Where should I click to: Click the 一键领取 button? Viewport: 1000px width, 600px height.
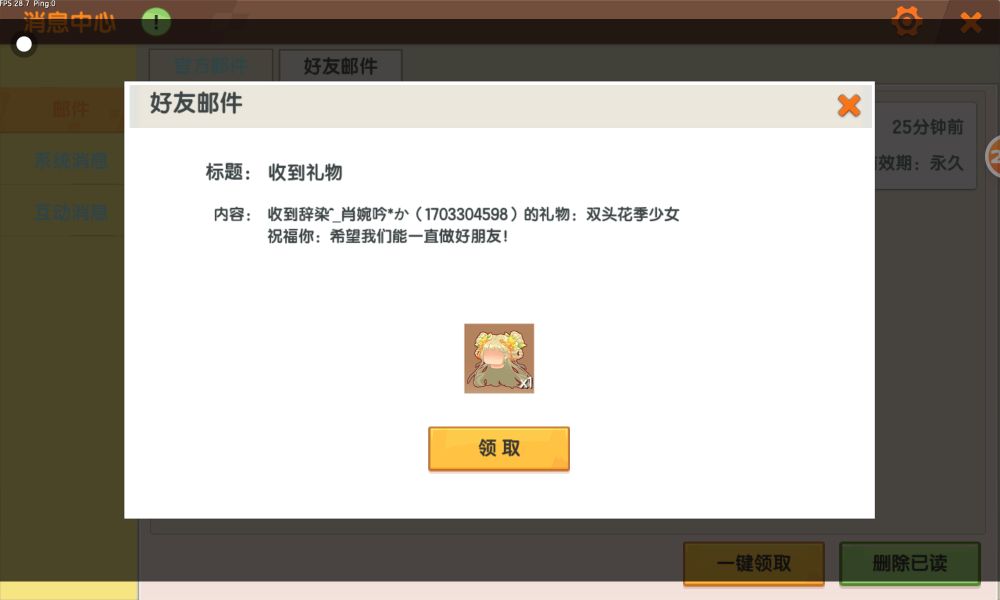pos(754,564)
